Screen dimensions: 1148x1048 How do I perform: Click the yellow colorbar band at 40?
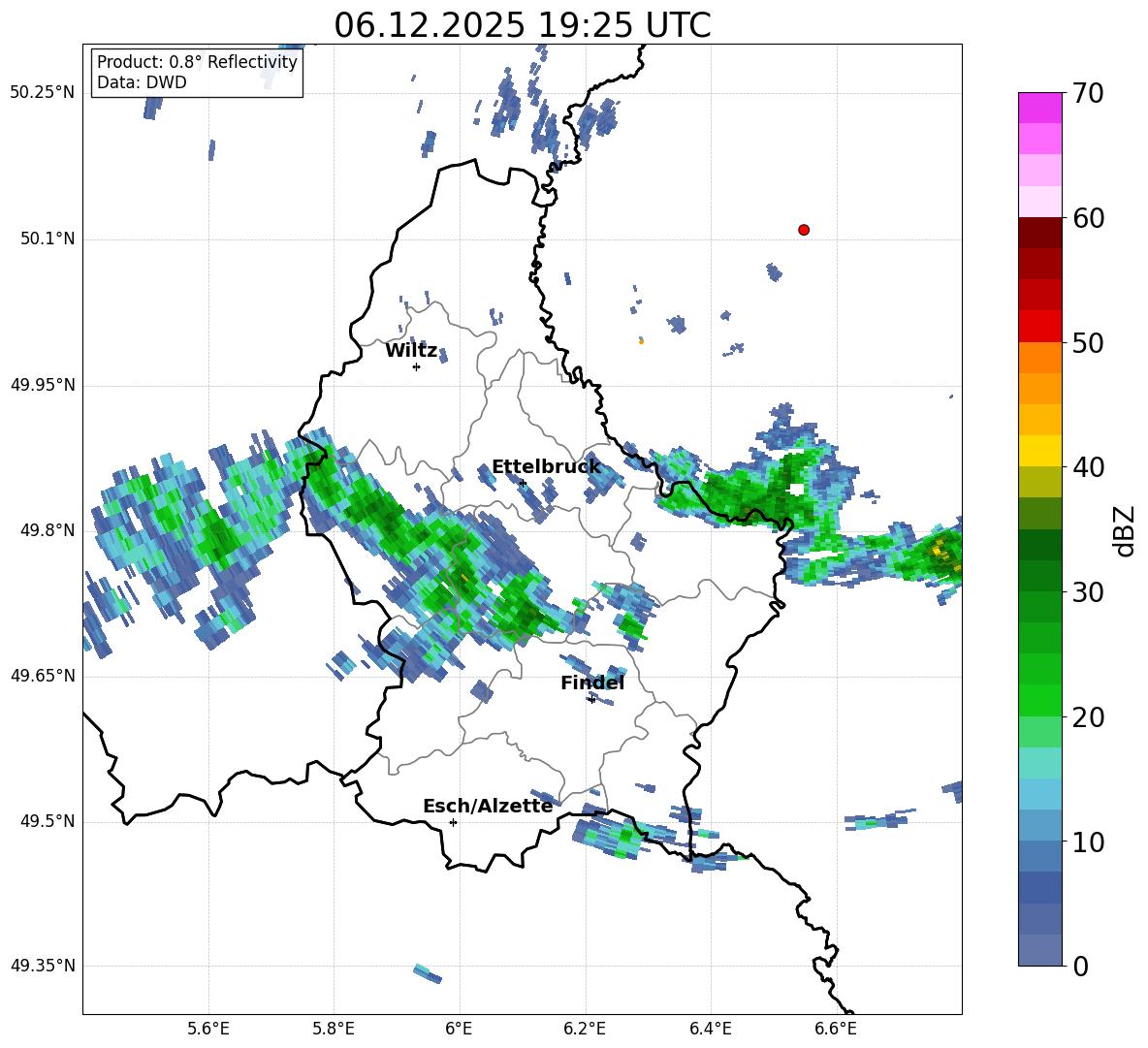(x=1039, y=451)
